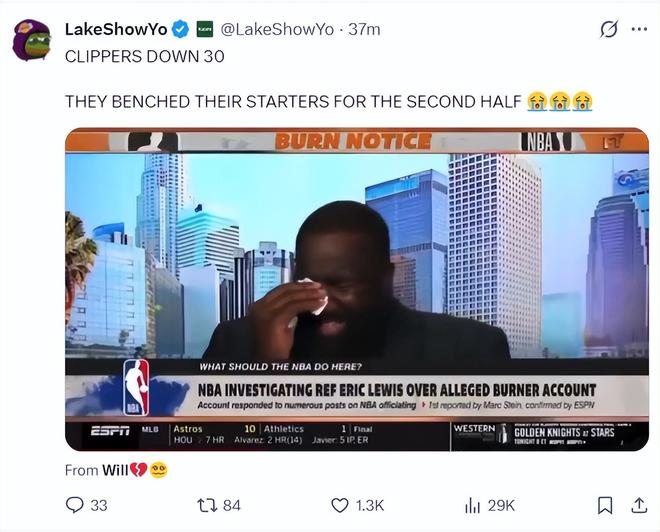This screenshot has height=532, width=660.
Task: Play the Burn Notice ESPN video
Action: pos(357,289)
